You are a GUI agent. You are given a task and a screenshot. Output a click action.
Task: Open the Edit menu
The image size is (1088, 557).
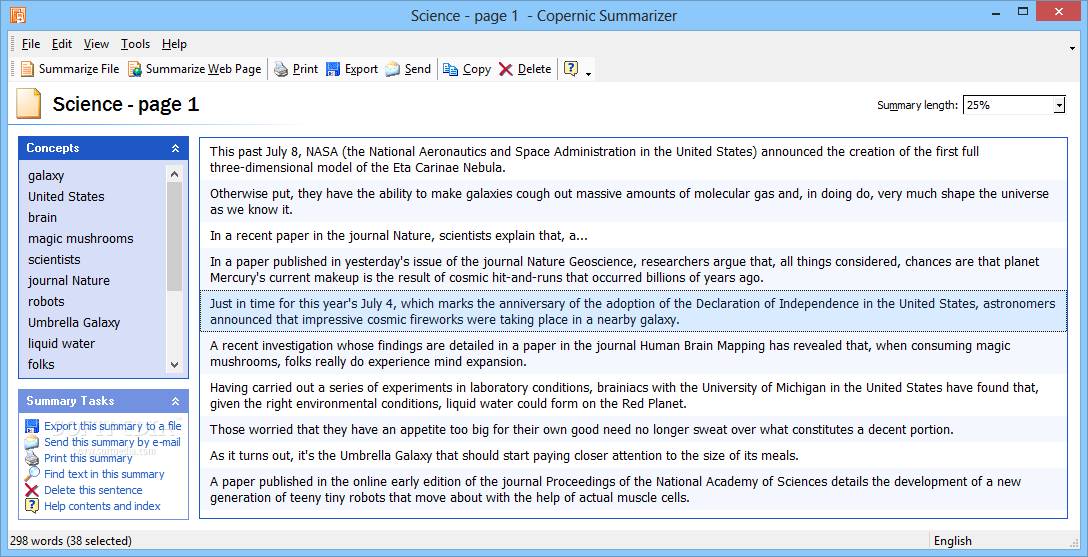[62, 44]
